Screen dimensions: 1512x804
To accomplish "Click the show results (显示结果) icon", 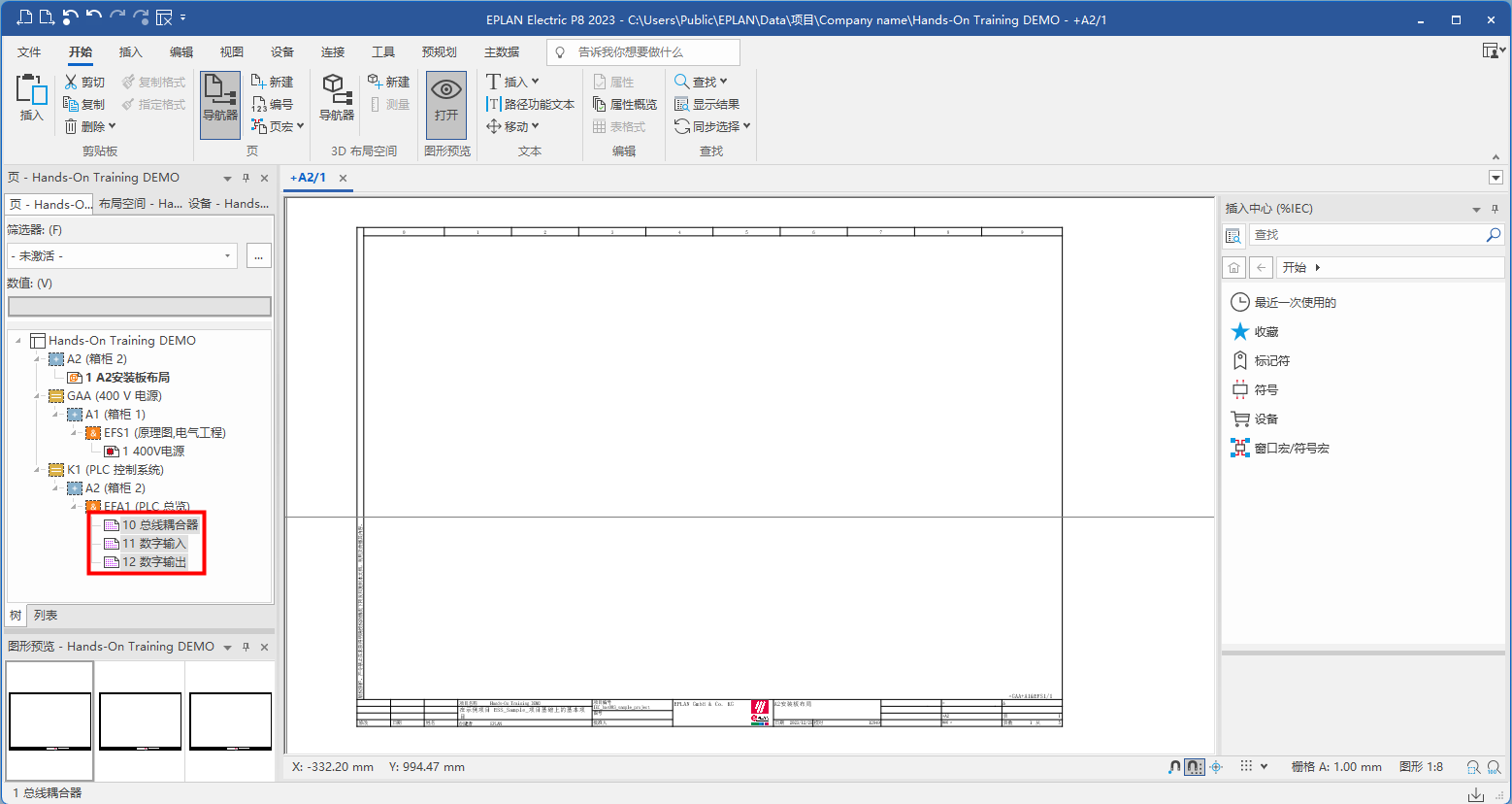I will pyautogui.click(x=682, y=104).
